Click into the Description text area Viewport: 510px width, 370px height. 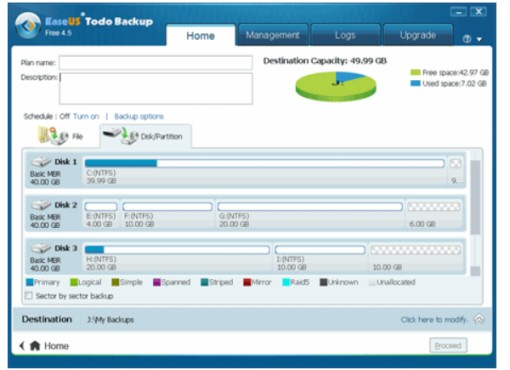156,89
